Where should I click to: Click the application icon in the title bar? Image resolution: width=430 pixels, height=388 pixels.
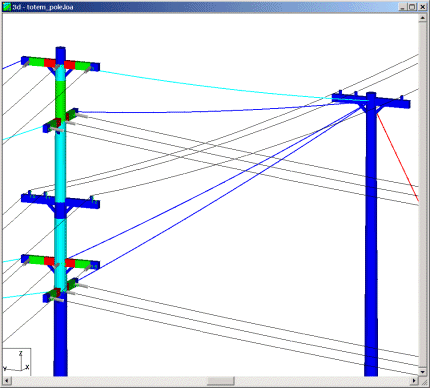(x=7, y=7)
